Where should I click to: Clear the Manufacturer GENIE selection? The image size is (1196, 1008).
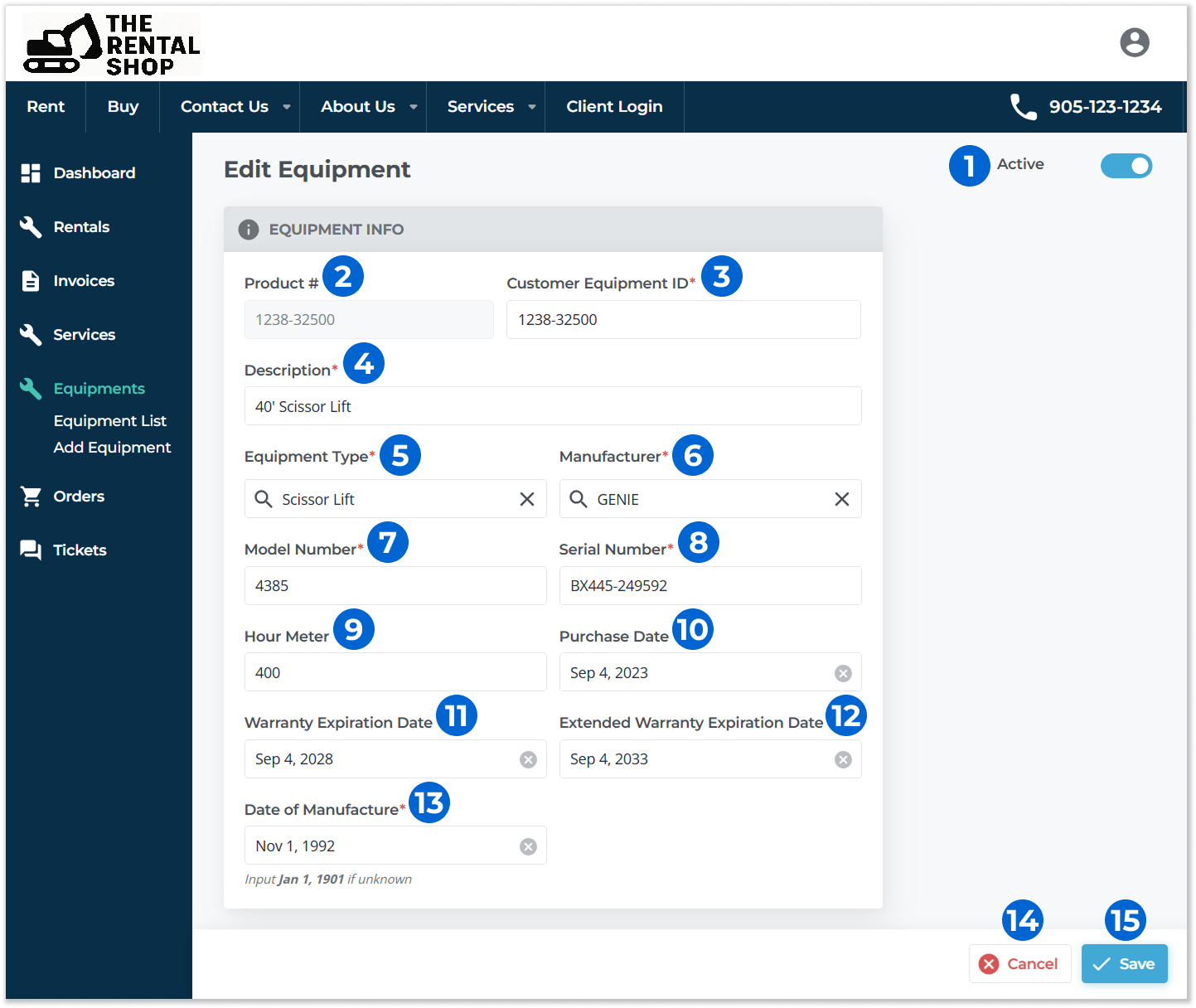[841, 499]
